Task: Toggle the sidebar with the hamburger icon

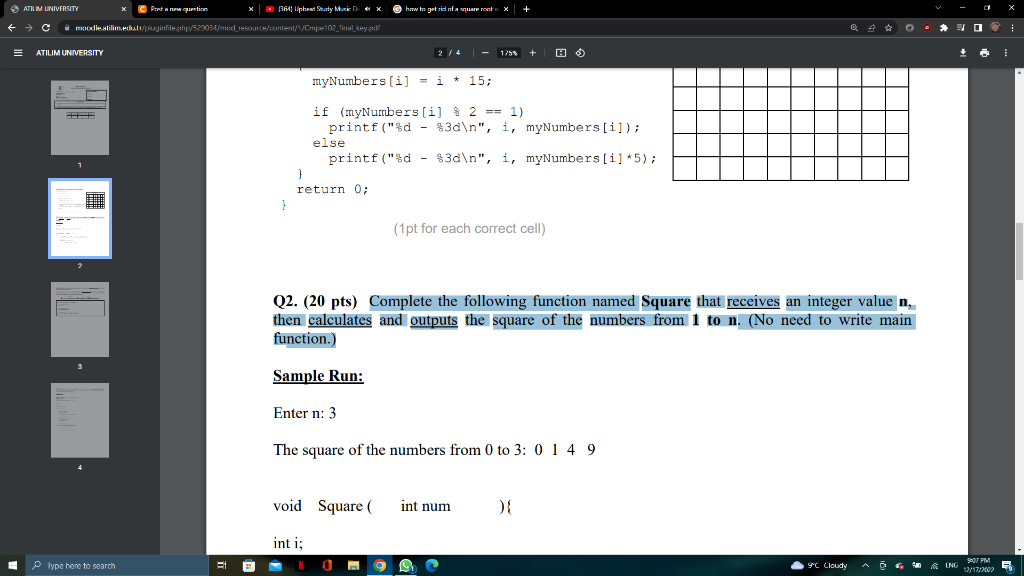Action: point(19,53)
